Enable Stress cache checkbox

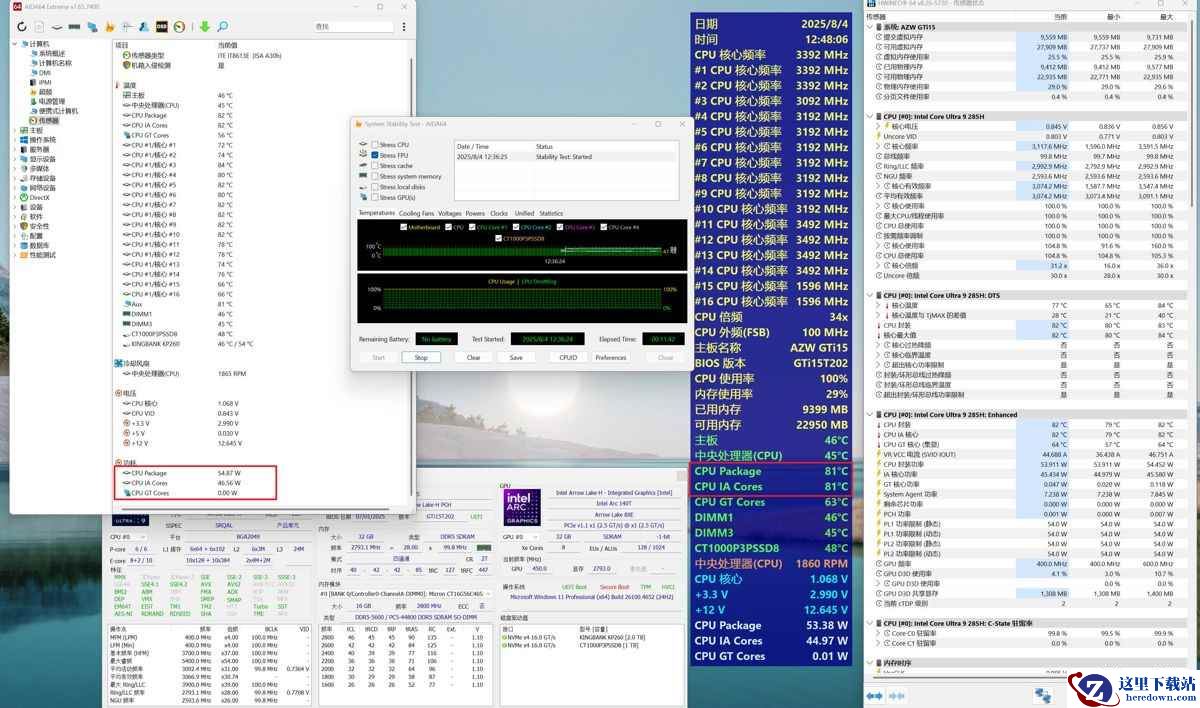coord(375,165)
